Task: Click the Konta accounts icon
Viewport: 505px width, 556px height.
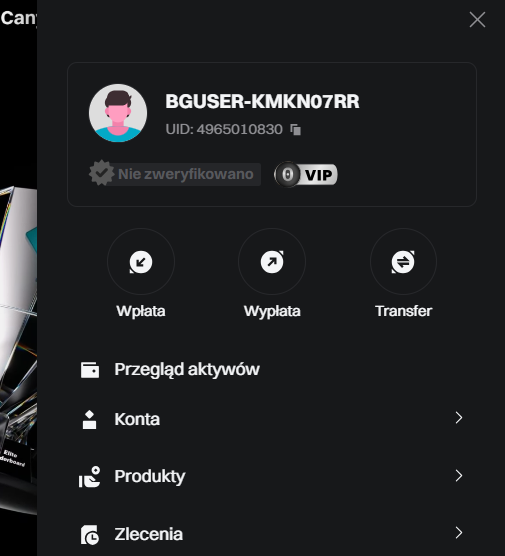Action: click(x=89, y=420)
